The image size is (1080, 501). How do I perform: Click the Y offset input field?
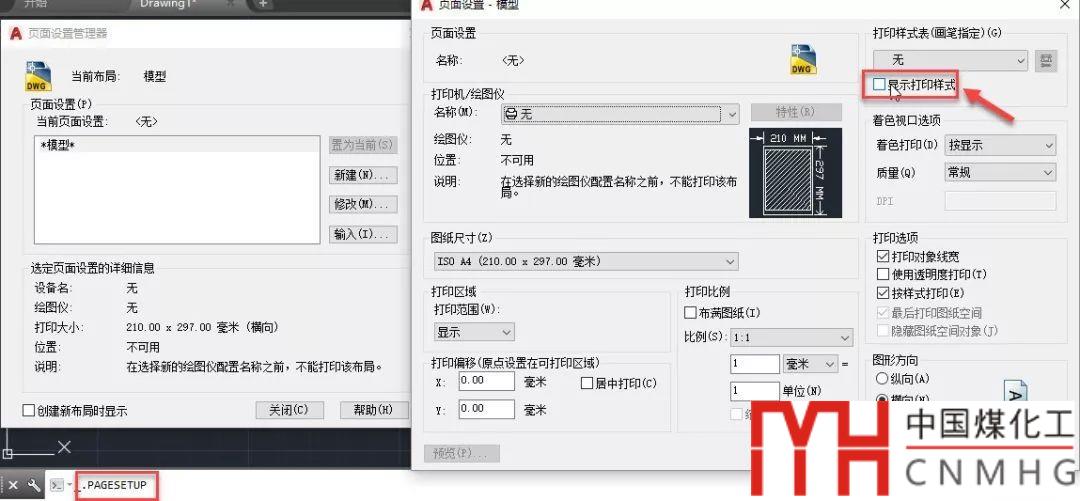pyautogui.click(x=486, y=409)
